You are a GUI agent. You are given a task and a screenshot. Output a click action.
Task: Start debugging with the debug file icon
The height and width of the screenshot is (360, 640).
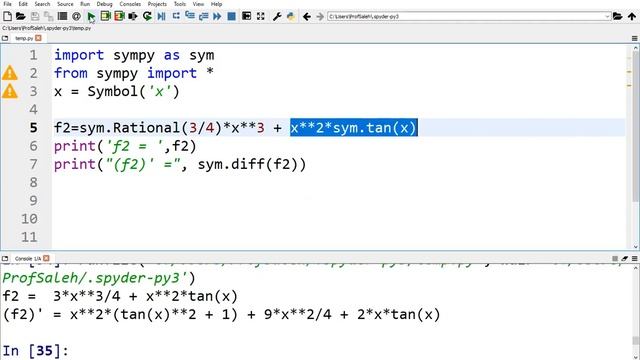tap(162, 16)
